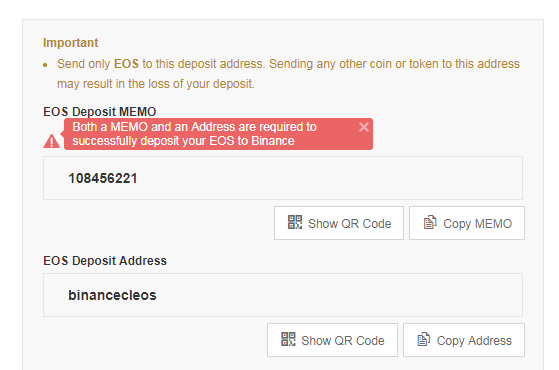The height and width of the screenshot is (370, 559).
Task: Click the bold EOS word in the warning
Action: pyautogui.click(x=126, y=64)
